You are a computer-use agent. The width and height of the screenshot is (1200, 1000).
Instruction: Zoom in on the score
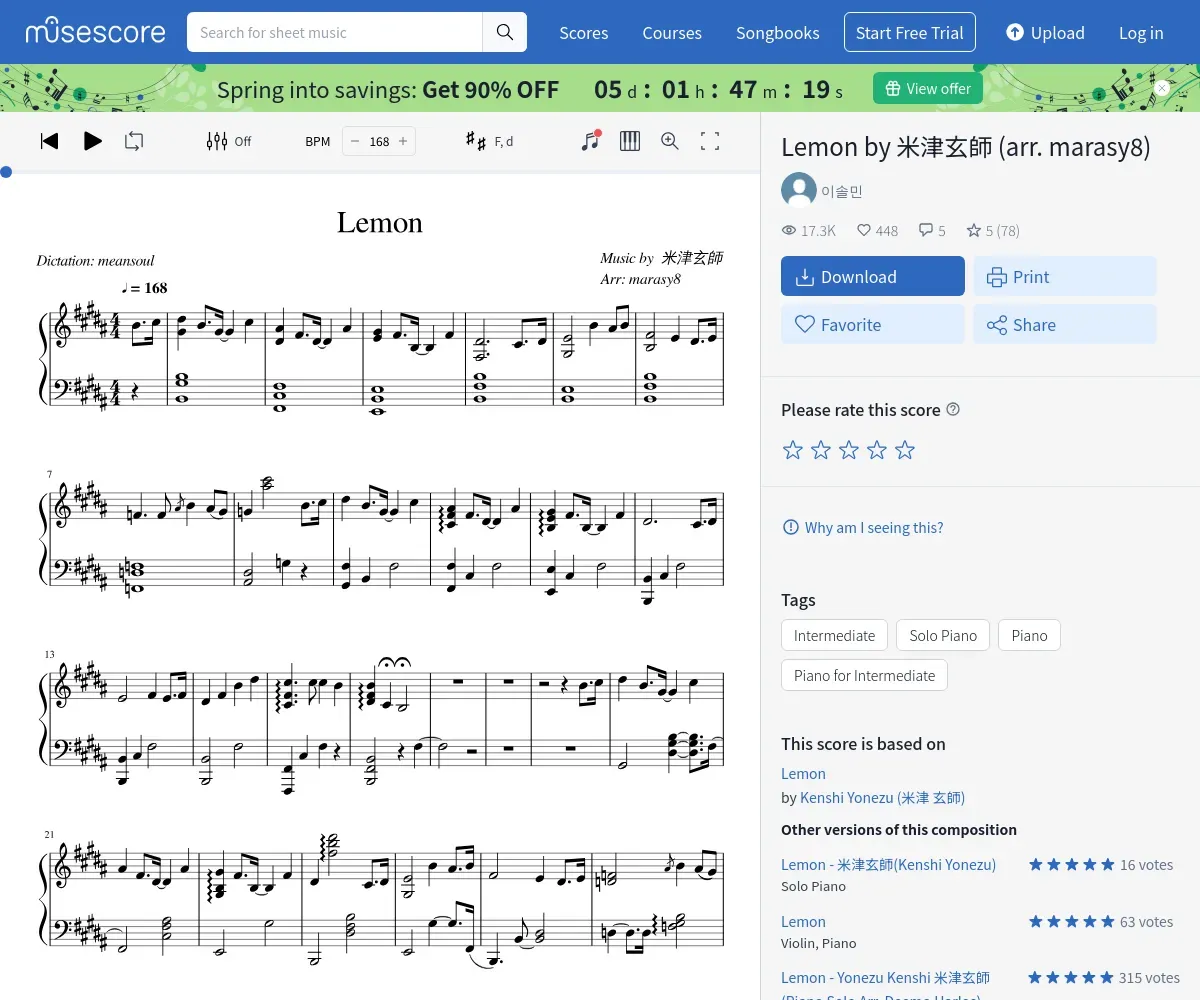click(x=670, y=141)
